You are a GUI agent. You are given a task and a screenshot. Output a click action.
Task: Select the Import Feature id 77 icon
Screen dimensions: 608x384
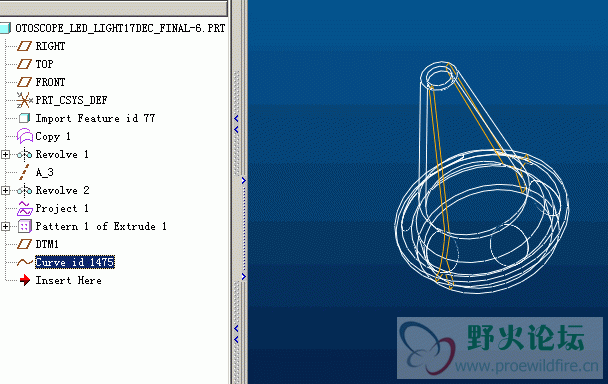24,118
